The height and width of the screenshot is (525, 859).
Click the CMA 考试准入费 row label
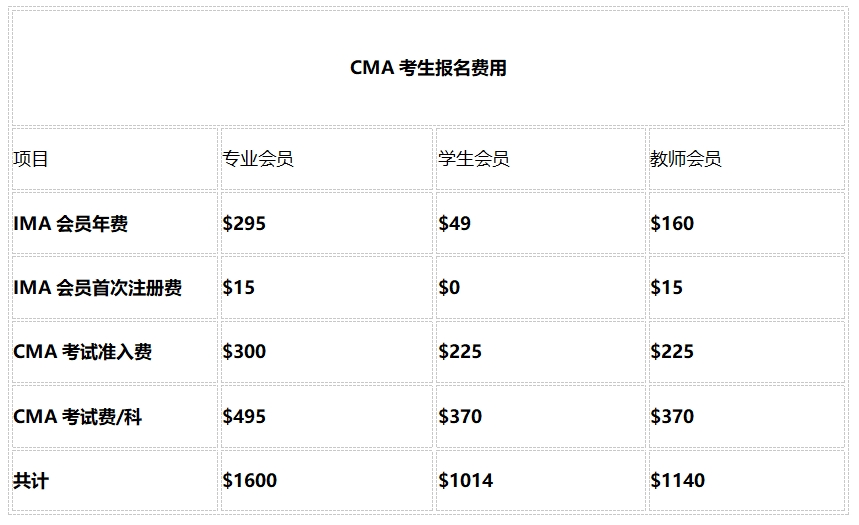pos(83,351)
